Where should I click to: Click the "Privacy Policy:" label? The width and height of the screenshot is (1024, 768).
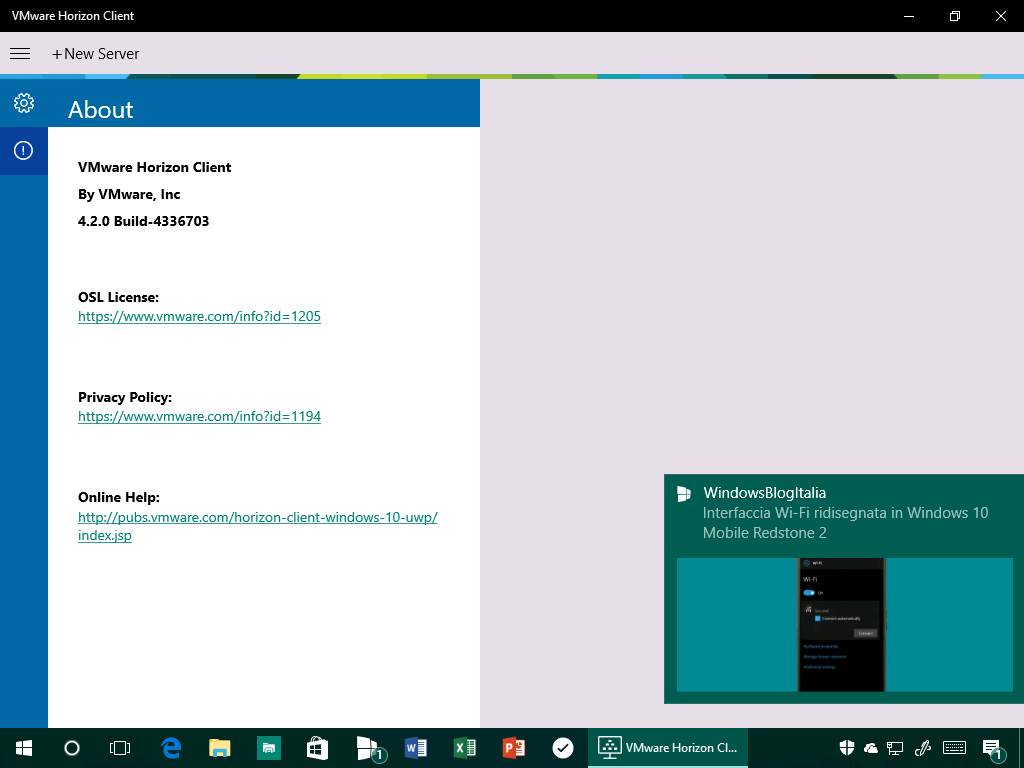pyautogui.click(x=125, y=397)
